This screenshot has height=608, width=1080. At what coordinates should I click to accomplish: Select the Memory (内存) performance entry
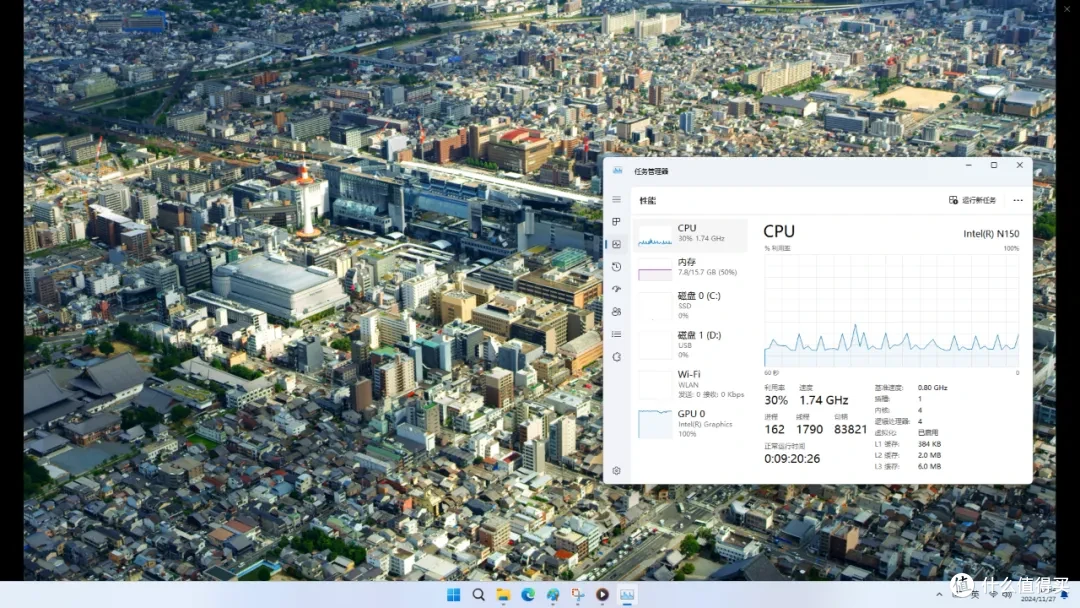point(690,268)
